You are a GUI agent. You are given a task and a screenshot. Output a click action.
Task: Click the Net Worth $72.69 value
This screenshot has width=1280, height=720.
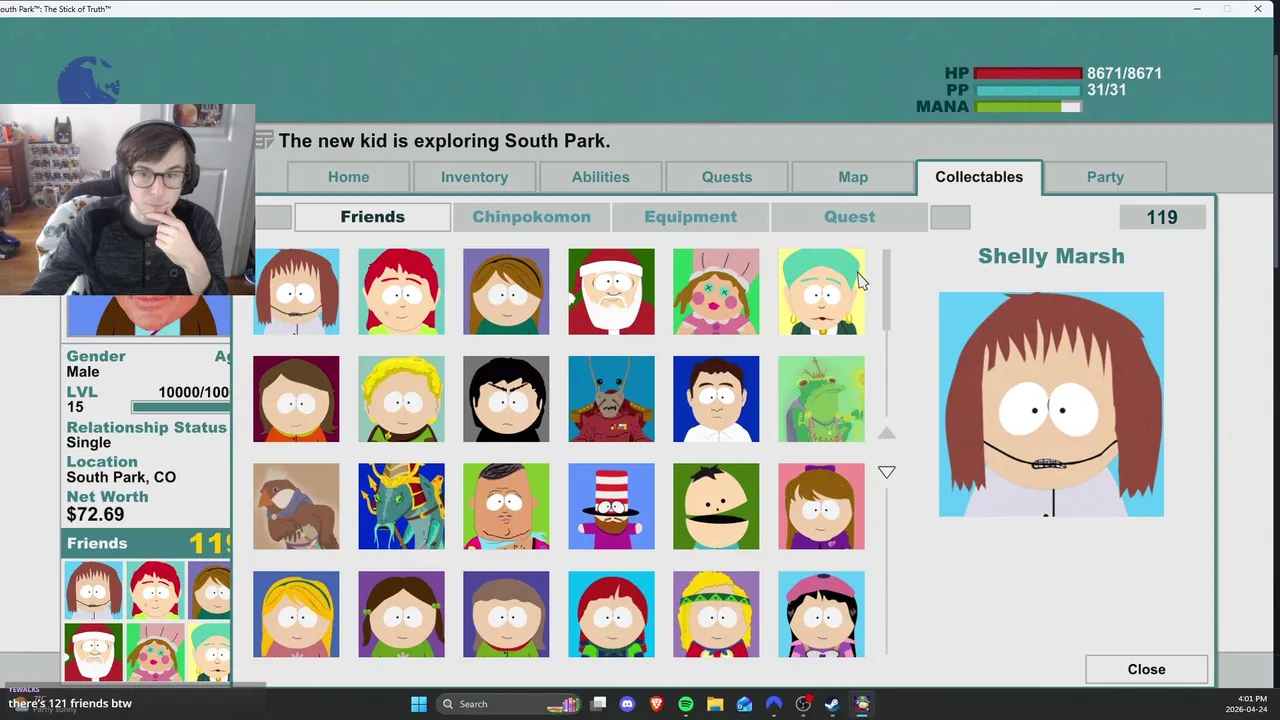point(95,514)
